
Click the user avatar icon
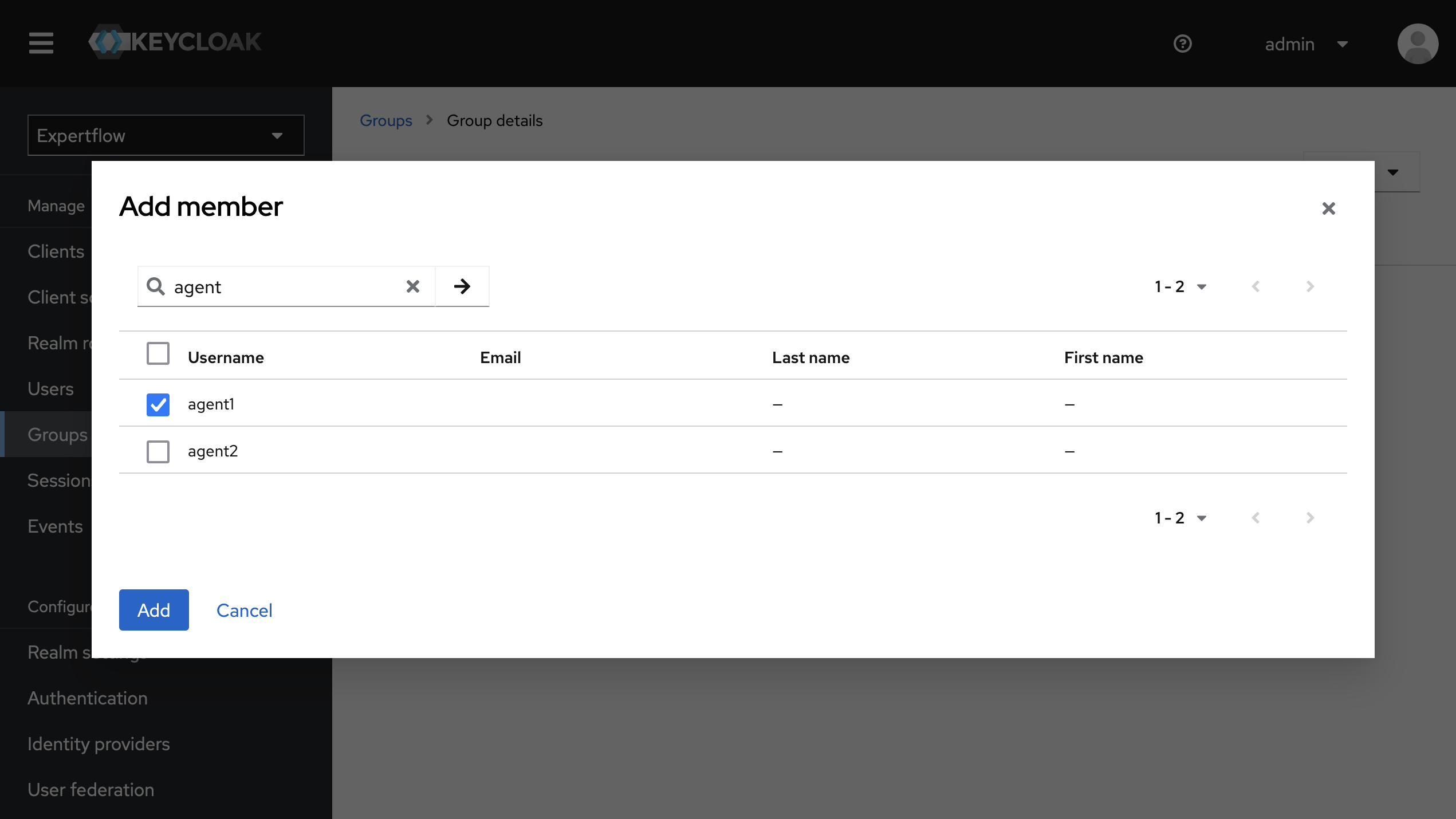[x=1418, y=44]
